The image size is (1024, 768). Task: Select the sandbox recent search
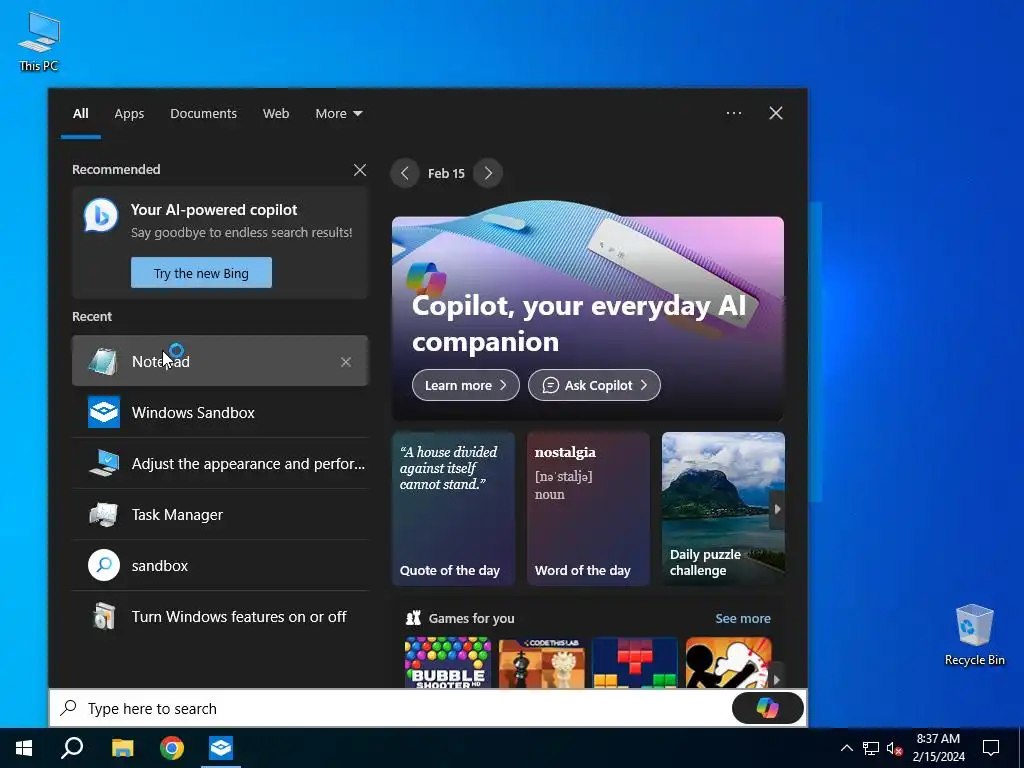tap(220, 566)
